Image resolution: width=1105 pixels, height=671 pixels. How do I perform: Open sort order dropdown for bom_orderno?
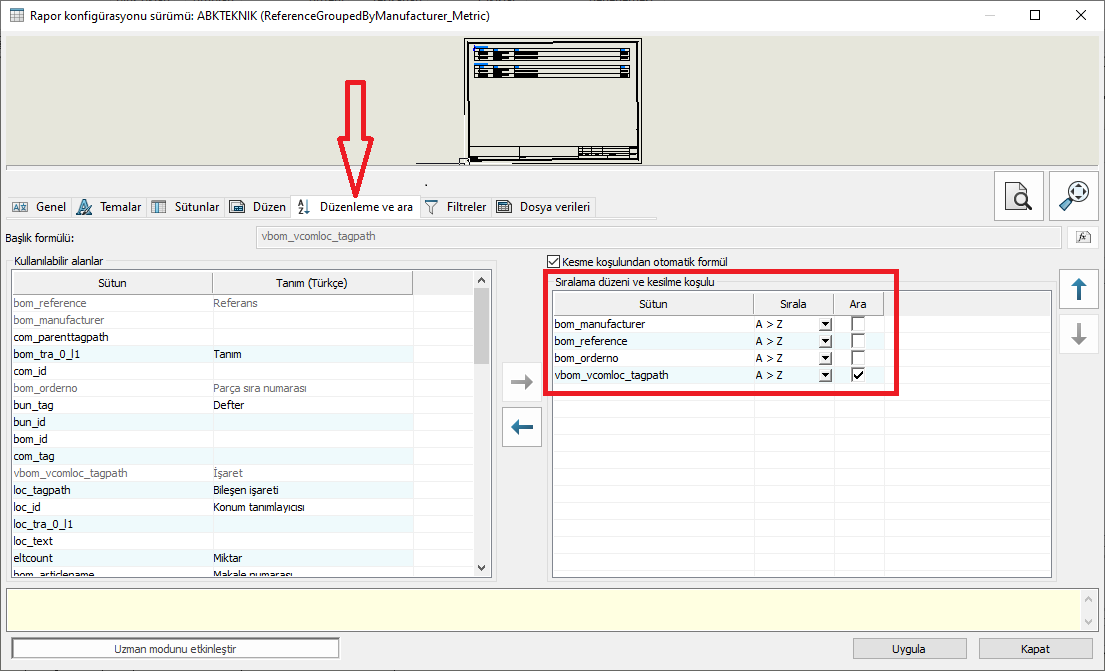825,358
